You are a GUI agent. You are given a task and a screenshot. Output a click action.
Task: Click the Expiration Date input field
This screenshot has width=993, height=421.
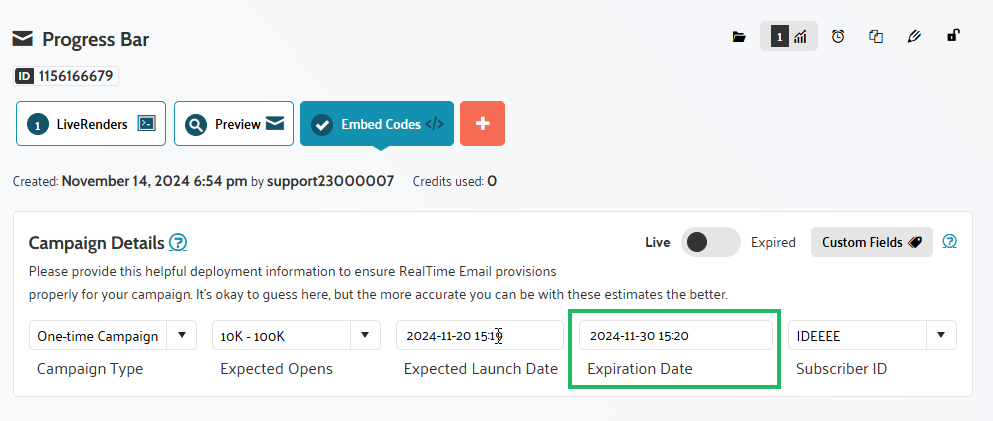point(675,335)
